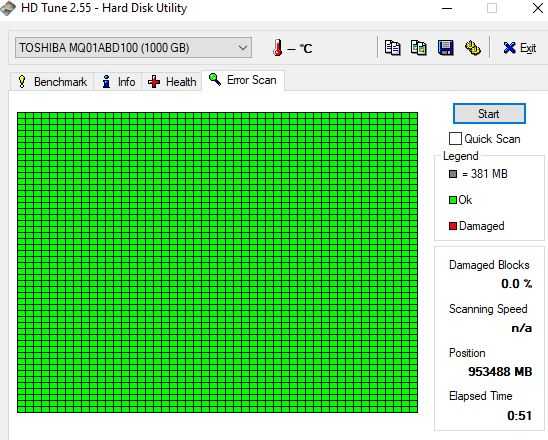Screen dimensions: 548x440
Task: Click the thermometer temperature icon
Action: point(278,48)
